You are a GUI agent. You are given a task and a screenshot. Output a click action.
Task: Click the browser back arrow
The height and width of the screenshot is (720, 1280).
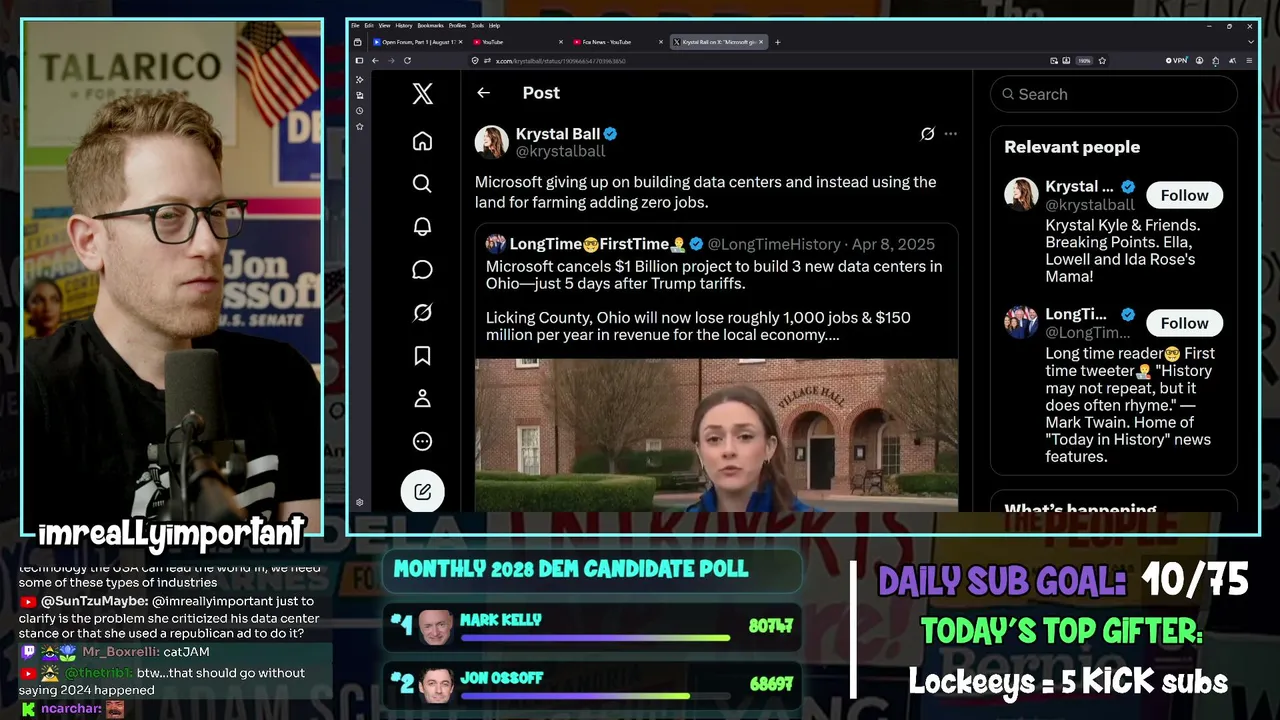tap(375, 61)
